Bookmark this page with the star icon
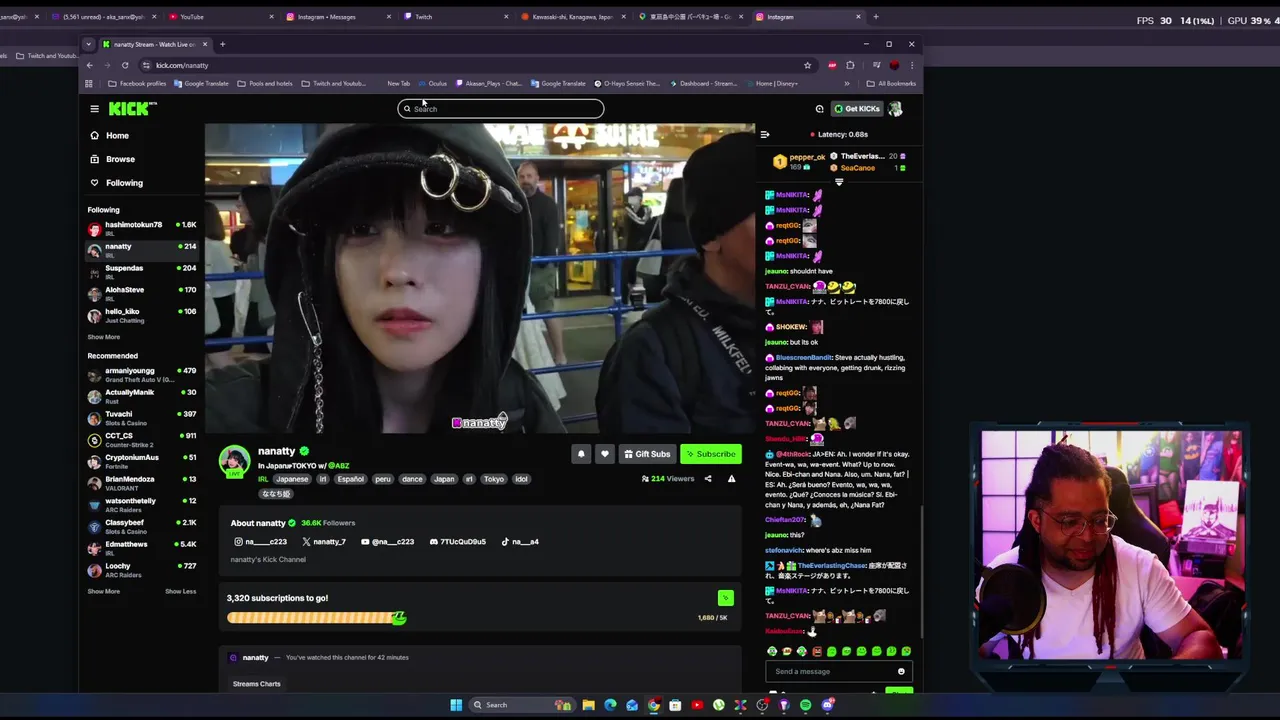This screenshot has width=1280, height=720. tap(807, 65)
